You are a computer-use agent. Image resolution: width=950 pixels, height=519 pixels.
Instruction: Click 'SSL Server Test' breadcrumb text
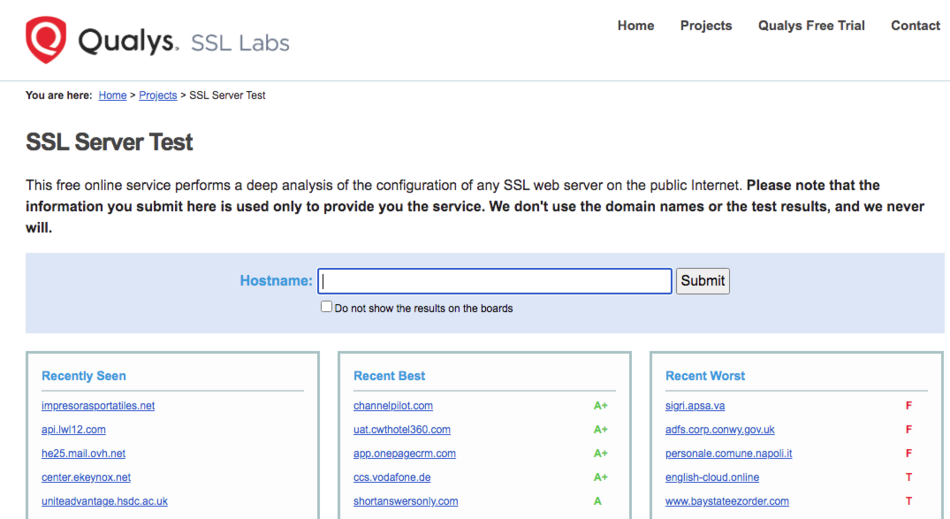pyautogui.click(x=227, y=95)
